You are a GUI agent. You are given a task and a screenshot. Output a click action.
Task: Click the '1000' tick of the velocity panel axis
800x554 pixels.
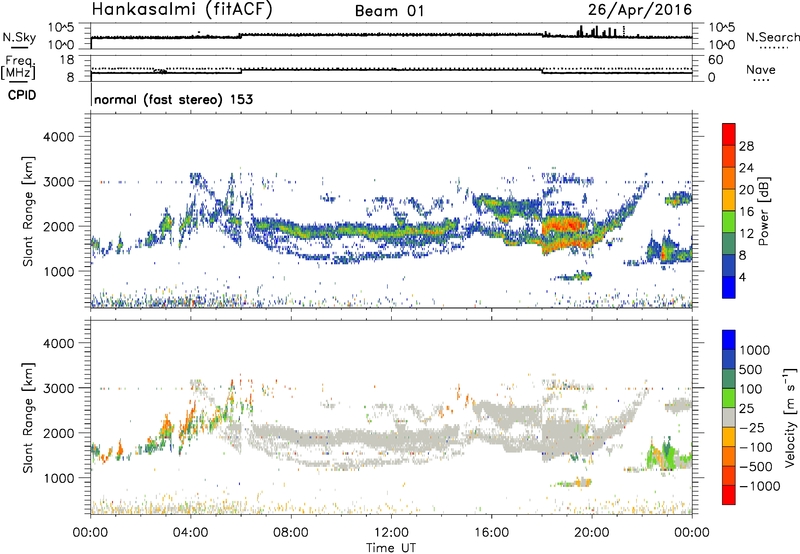click(x=59, y=478)
